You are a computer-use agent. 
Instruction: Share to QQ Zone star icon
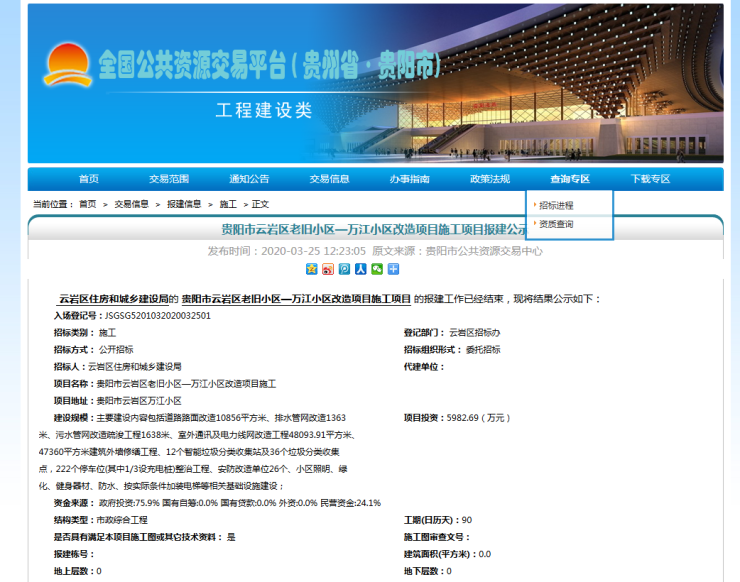tap(311, 269)
